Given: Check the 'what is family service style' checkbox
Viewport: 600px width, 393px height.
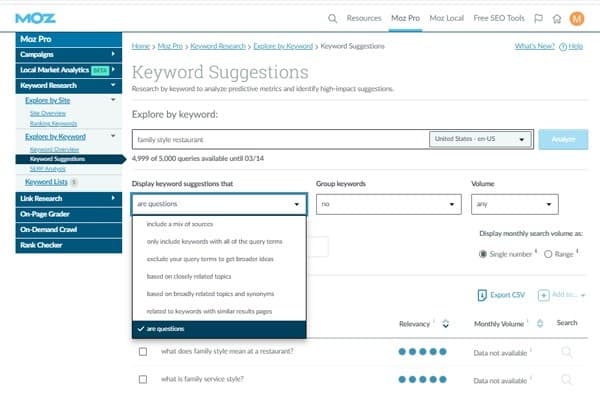Looking at the screenshot, I should coord(143,379).
